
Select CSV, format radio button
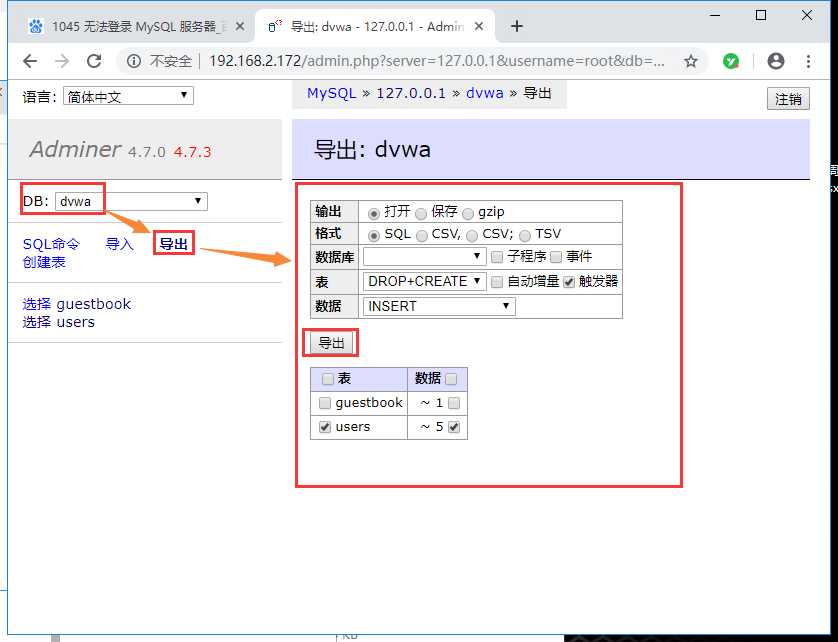422,235
